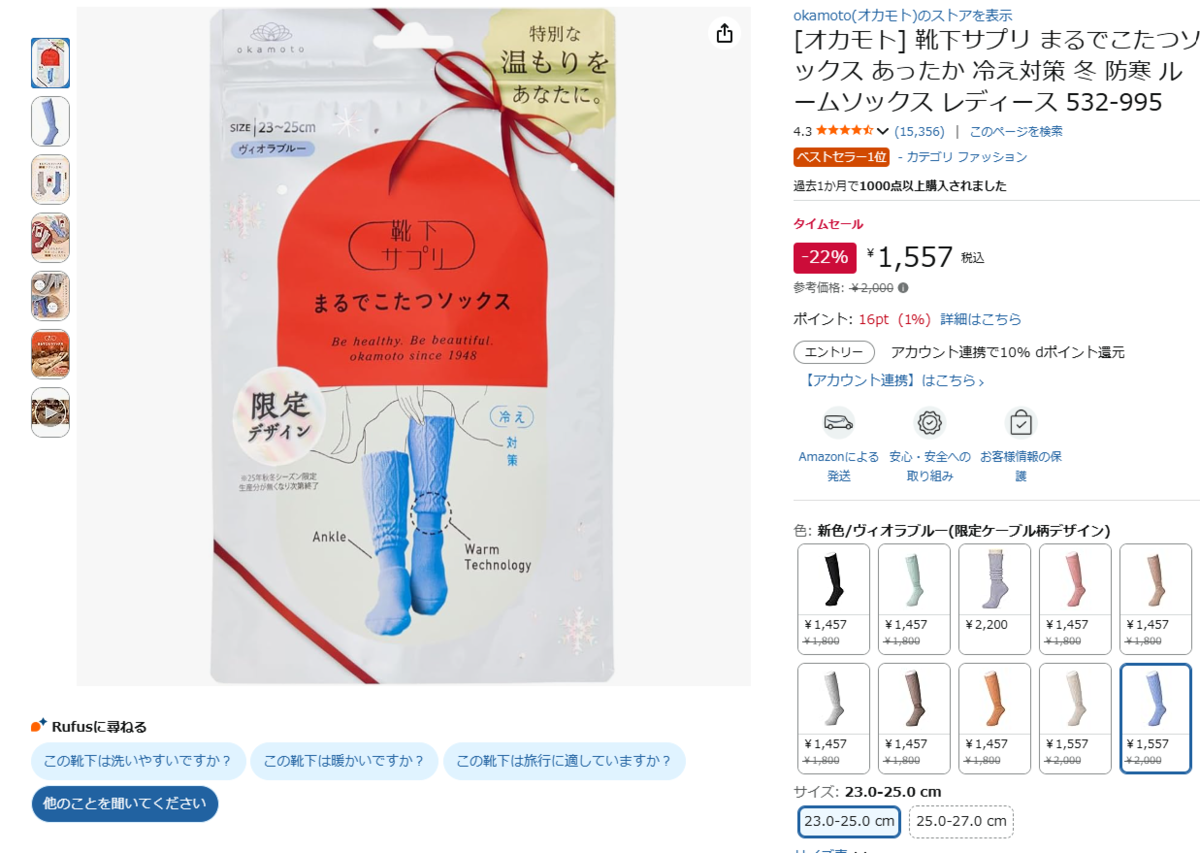
Task: Select the 25.0-27.0 cm size option
Action: click(x=961, y=822)
